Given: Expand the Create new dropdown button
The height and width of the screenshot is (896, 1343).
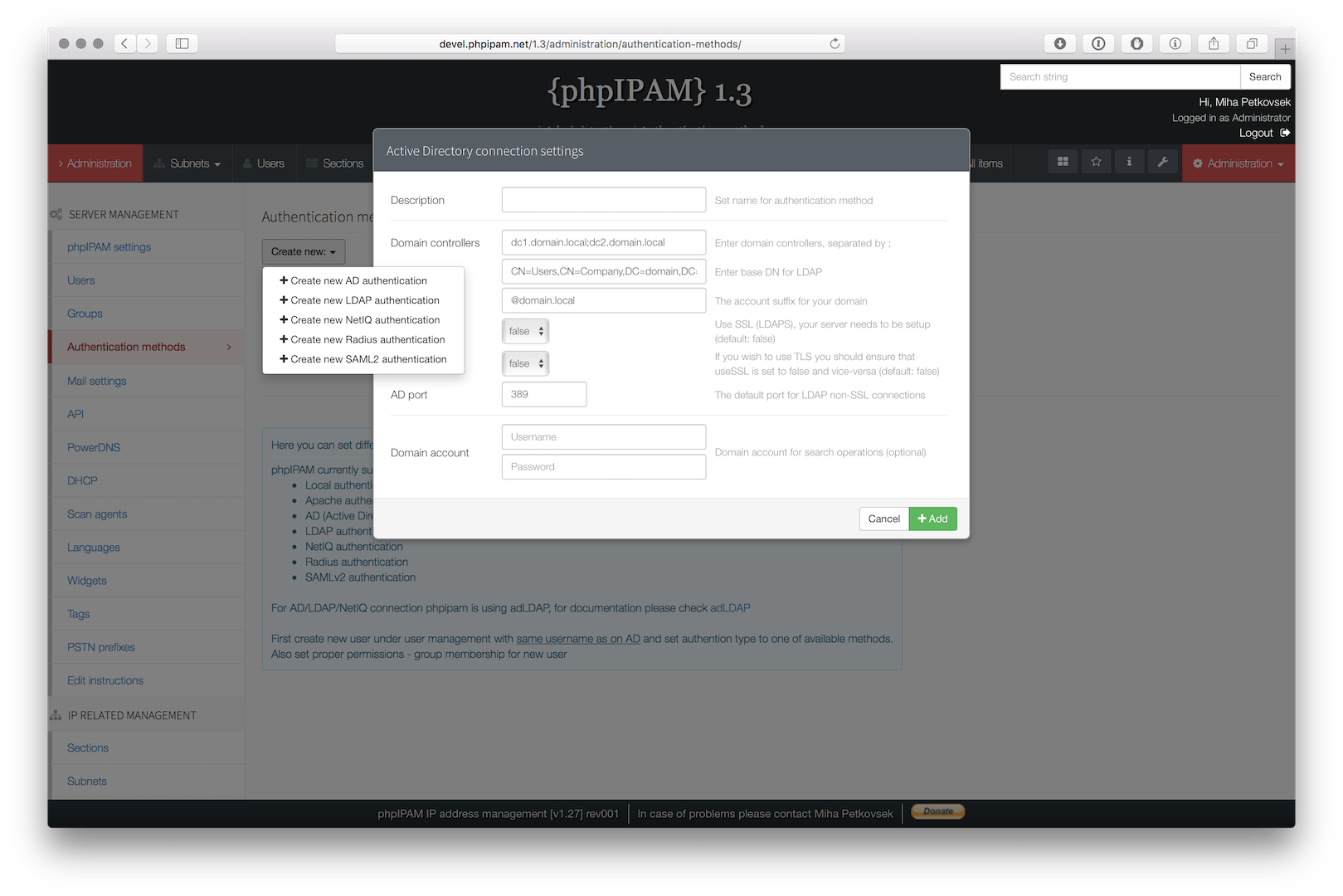Looking at the screenshot, I should tap(304, 251).
